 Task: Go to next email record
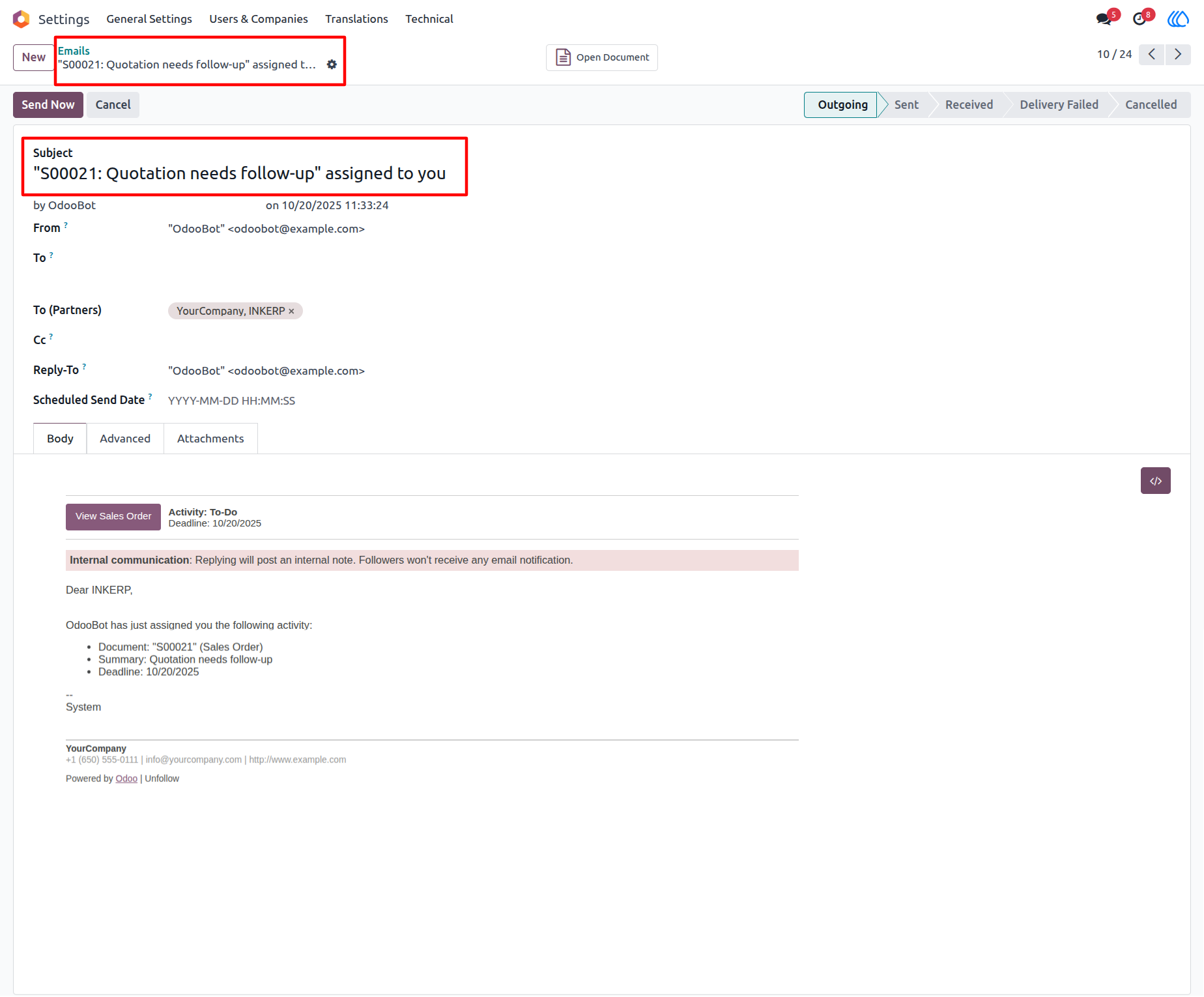tap(1178, 54)
